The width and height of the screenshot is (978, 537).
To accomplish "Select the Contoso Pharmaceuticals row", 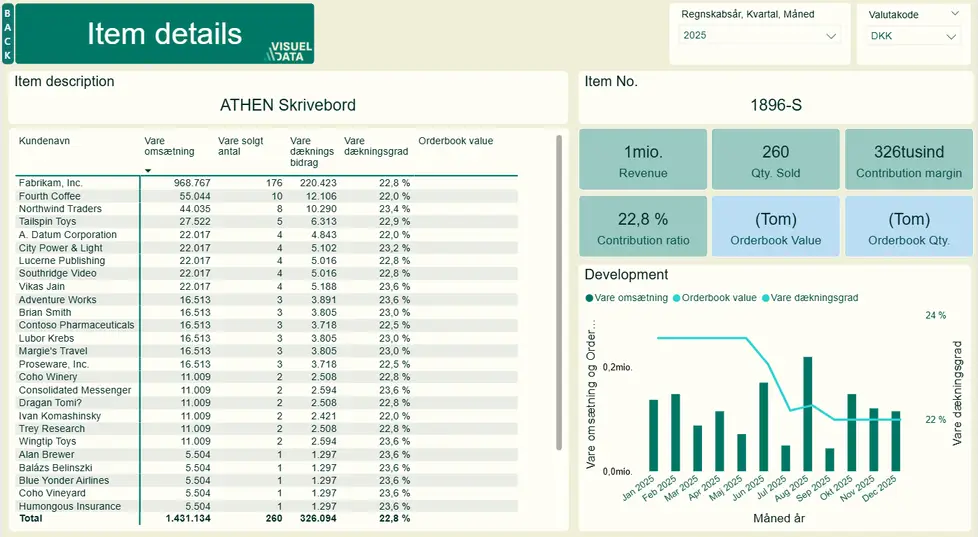I will point(266,326).
